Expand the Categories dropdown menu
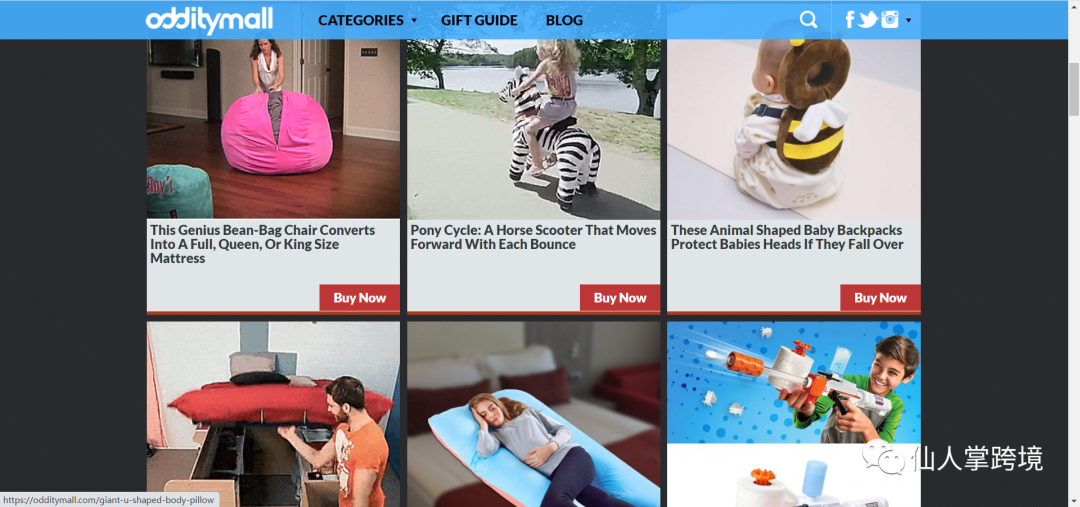 [x=367, y=20]
